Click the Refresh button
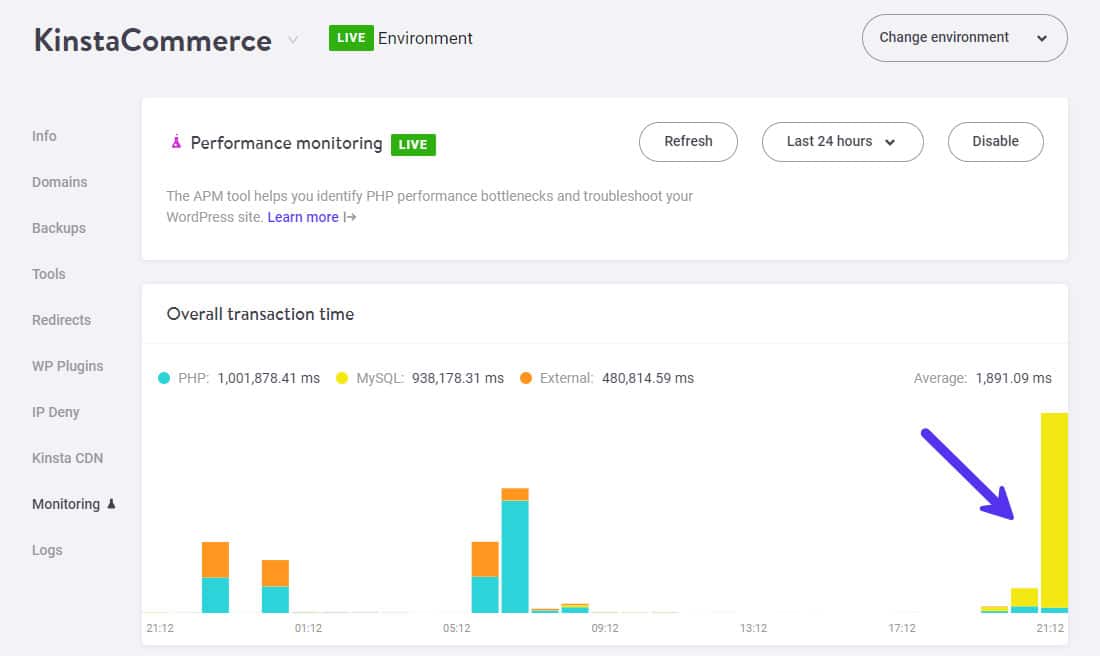 (688, 142)
